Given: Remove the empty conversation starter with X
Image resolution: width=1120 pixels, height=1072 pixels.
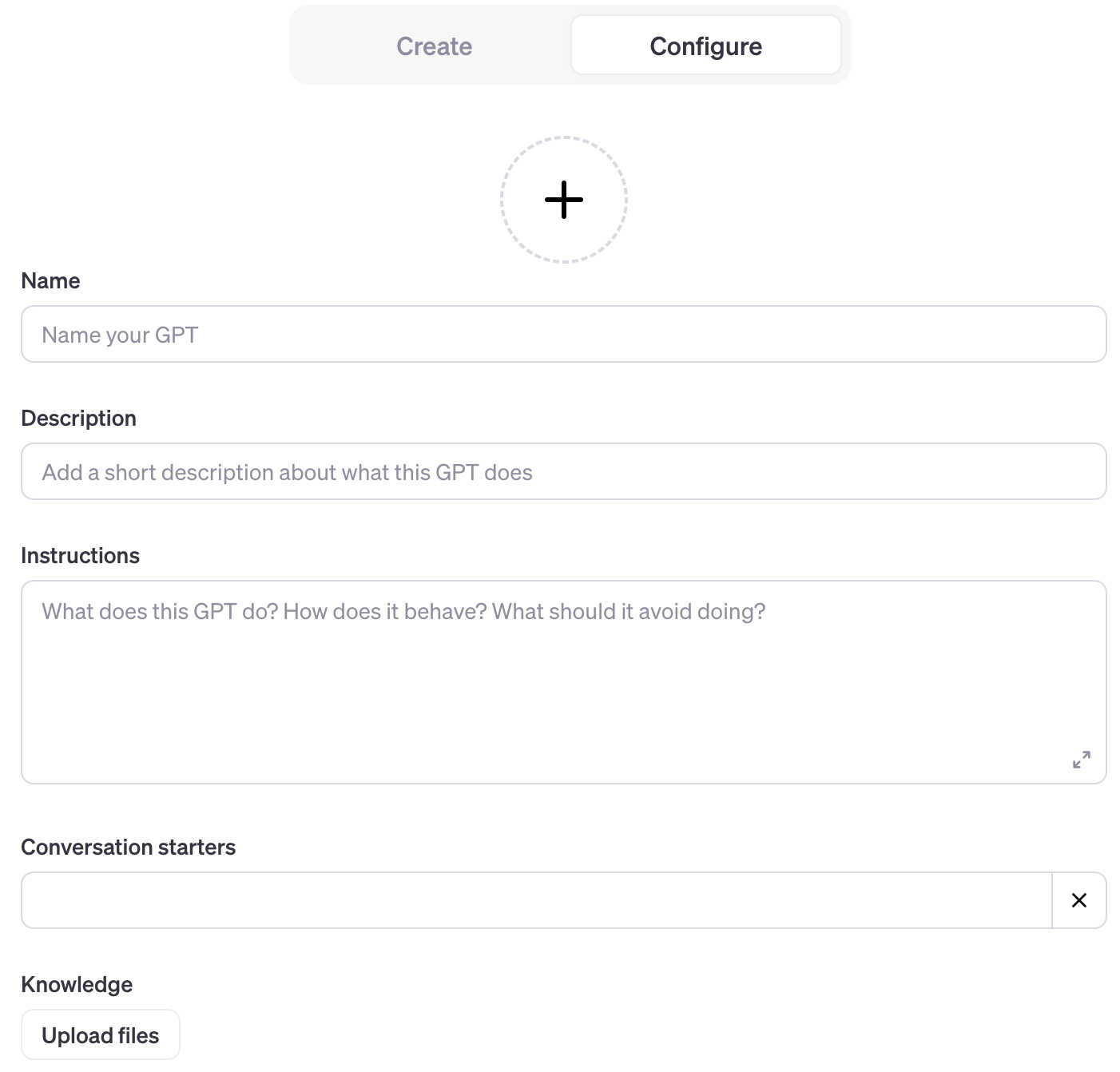Looking at the screenshot, I should point(1078,900).
